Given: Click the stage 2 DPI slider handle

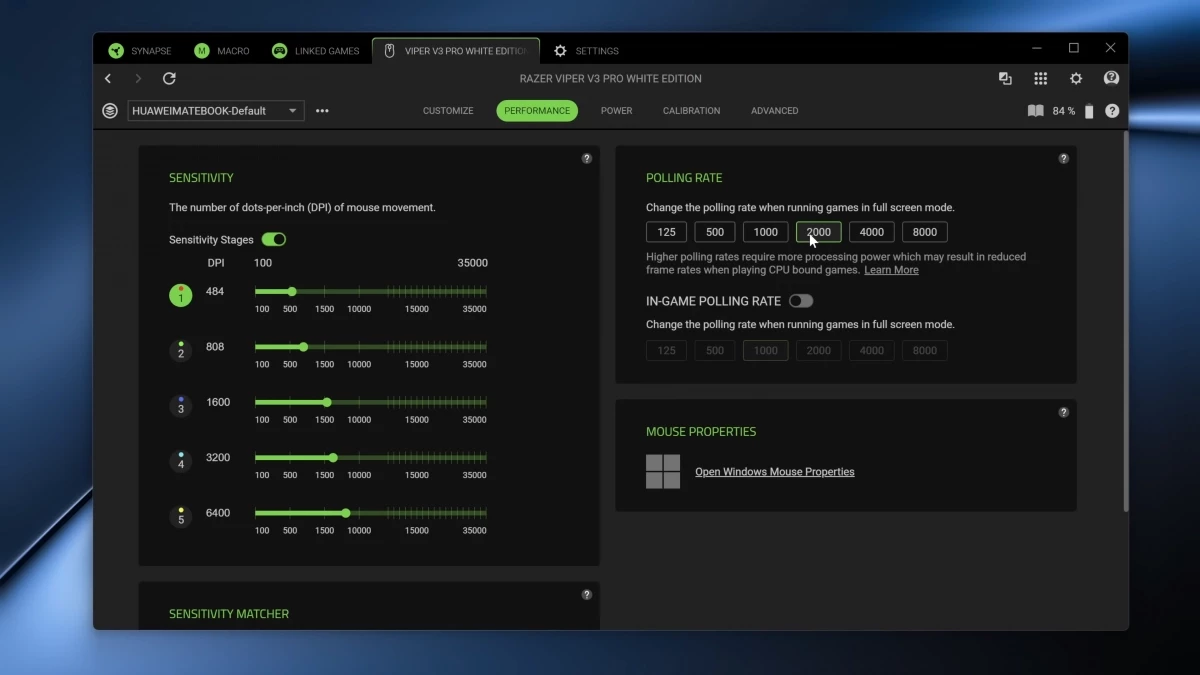Looking at the screenshot, I should point(303,347).
